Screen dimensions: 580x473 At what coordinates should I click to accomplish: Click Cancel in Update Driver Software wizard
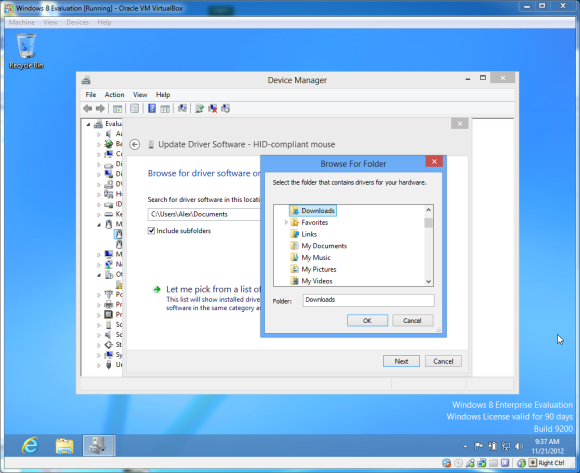443,361
